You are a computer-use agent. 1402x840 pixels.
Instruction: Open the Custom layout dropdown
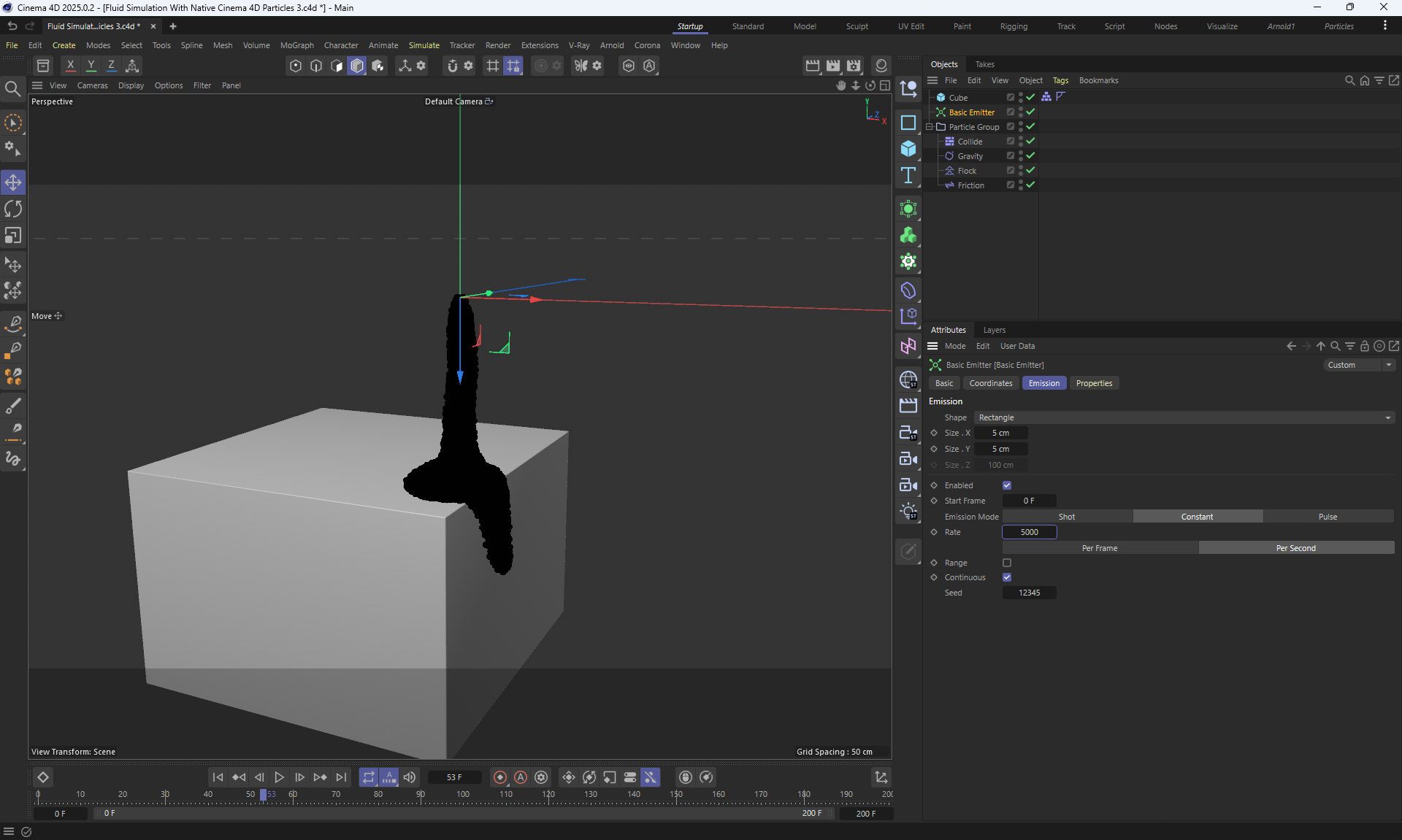(1358, 365)
